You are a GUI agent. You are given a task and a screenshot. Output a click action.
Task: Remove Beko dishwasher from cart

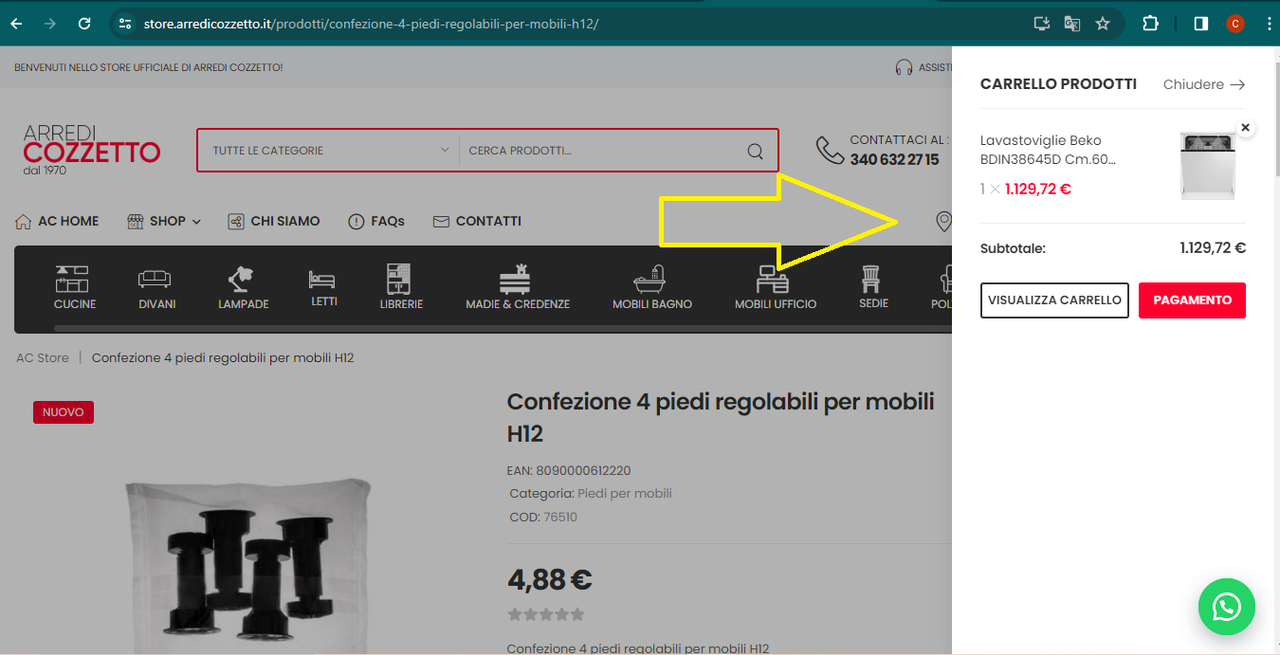(1245, 128)
